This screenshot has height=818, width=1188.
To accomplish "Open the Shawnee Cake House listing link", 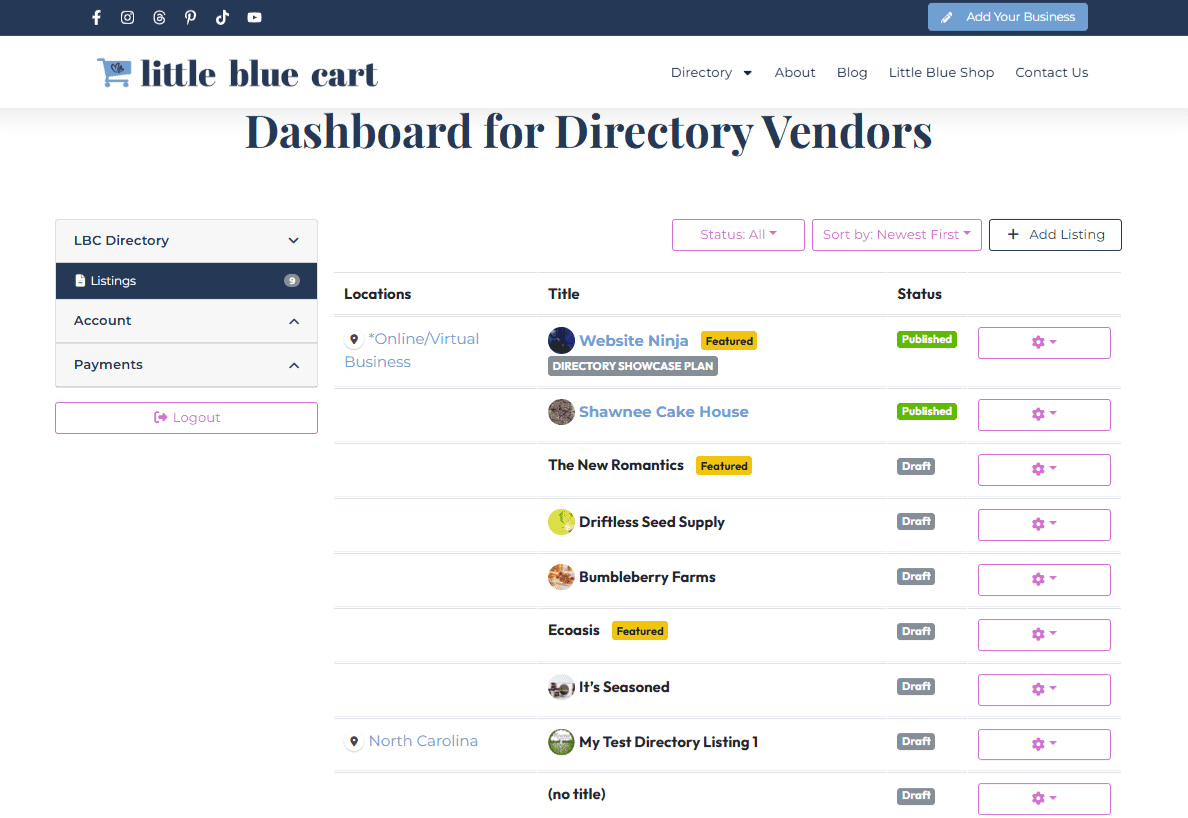I will (663, 412).
